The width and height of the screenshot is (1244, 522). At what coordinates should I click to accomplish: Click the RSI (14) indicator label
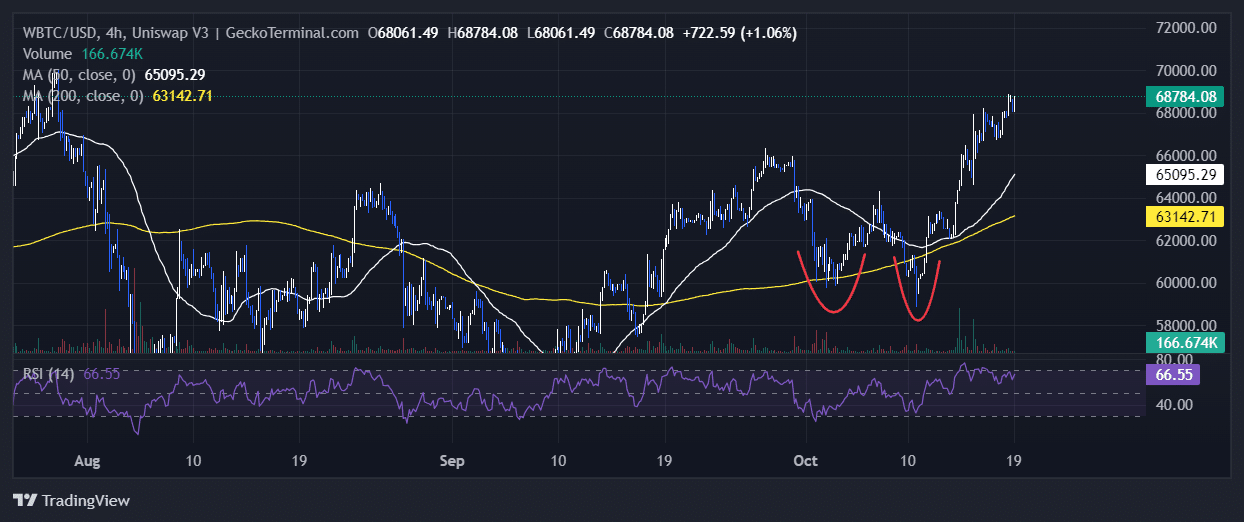[48, 373]
